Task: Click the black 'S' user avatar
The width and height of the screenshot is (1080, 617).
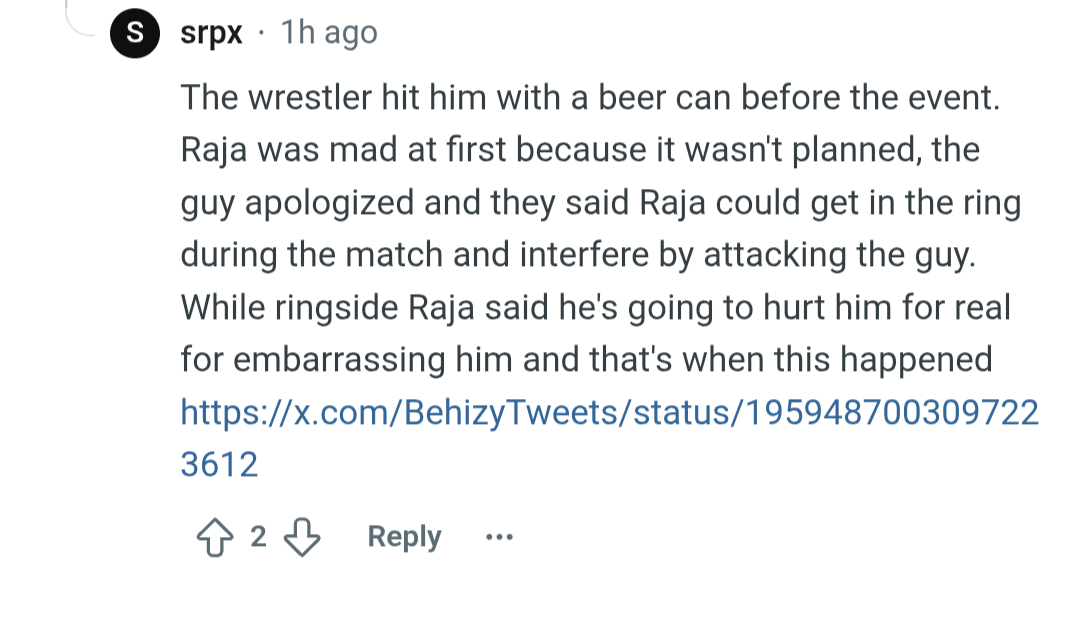Action: click(x=135, y=32)
